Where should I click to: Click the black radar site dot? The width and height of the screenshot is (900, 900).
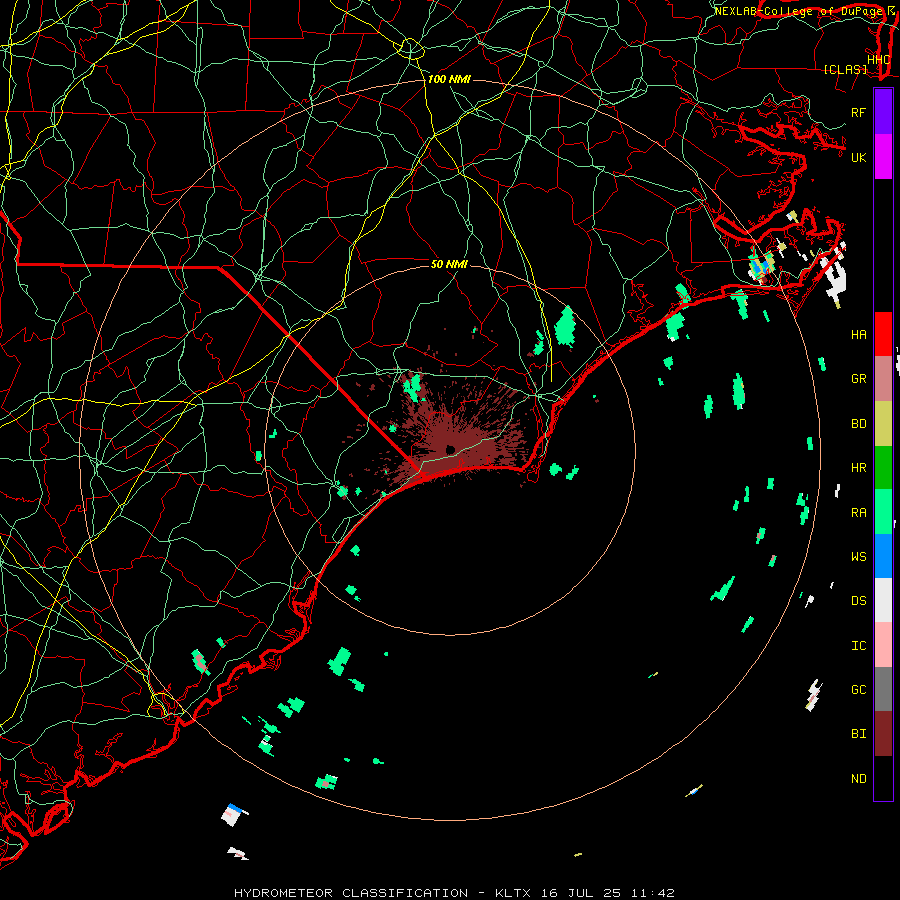click(x=450, y=449)
